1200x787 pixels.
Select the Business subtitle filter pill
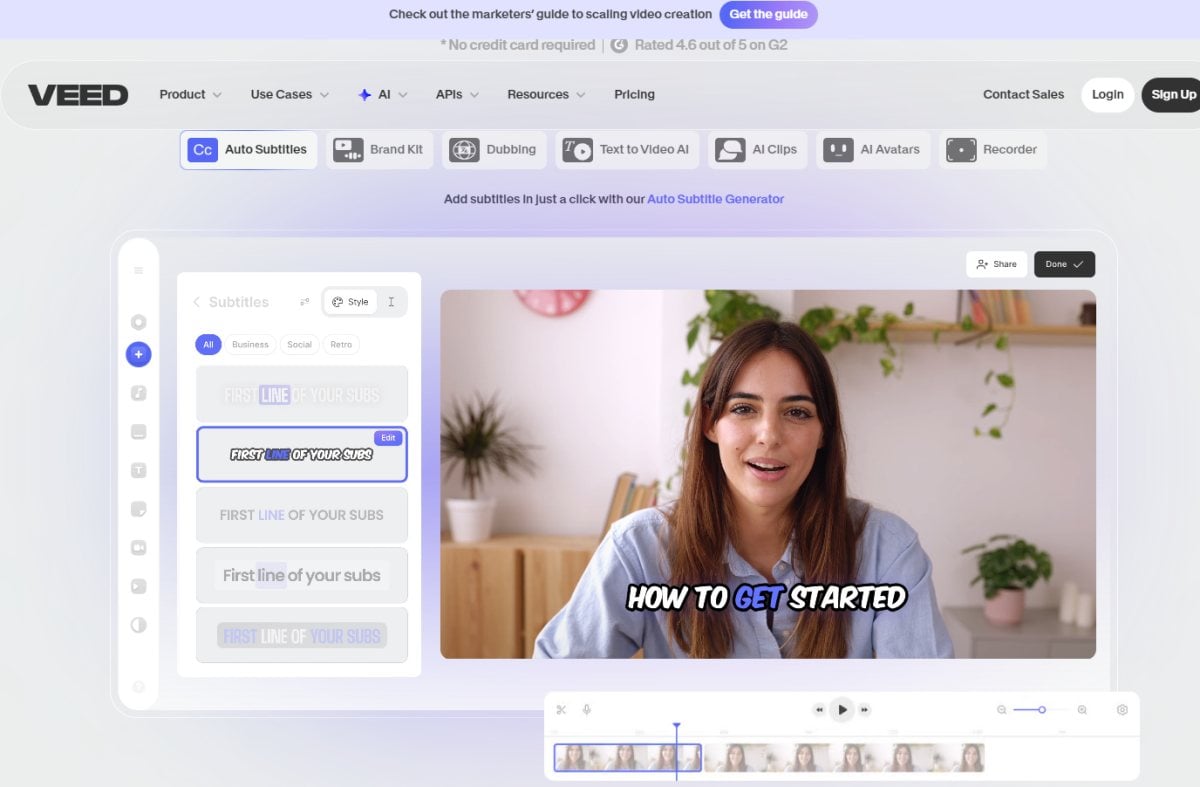point(250,344)
